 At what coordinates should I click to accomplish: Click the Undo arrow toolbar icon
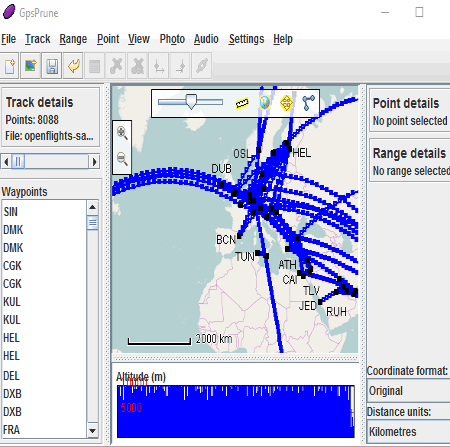pyautogui.click(x=73, y=66)
